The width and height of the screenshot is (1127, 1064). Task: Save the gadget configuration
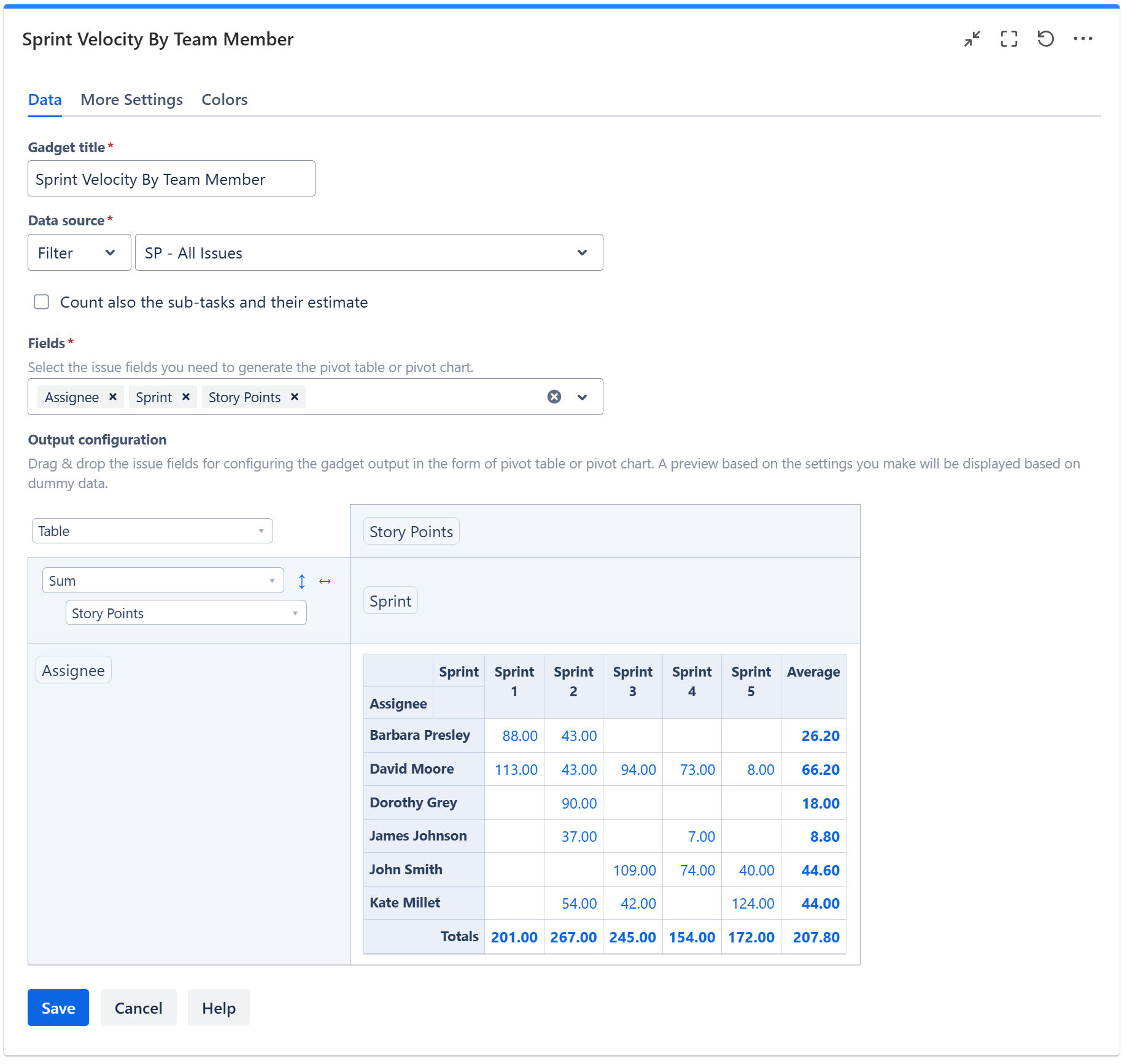coord(58,1008)
